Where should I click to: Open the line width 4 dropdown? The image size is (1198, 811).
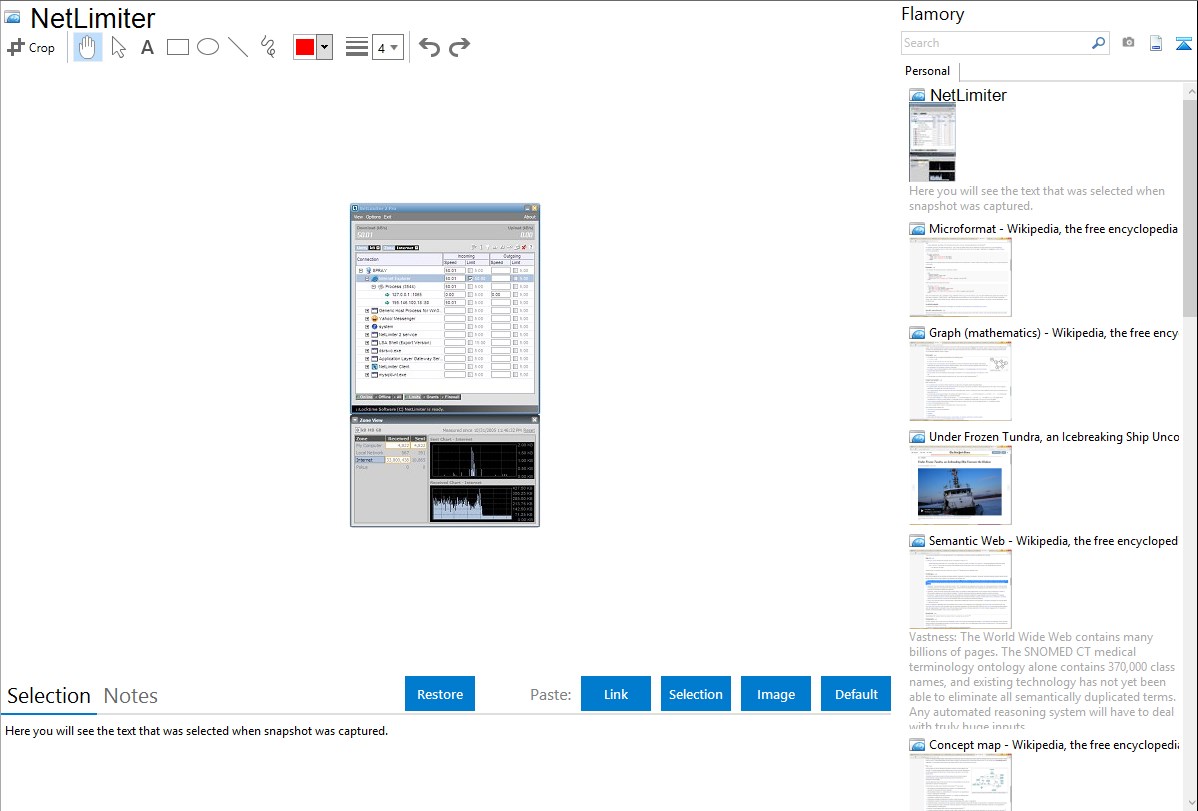pyautogui.click(x=387, y=47)
